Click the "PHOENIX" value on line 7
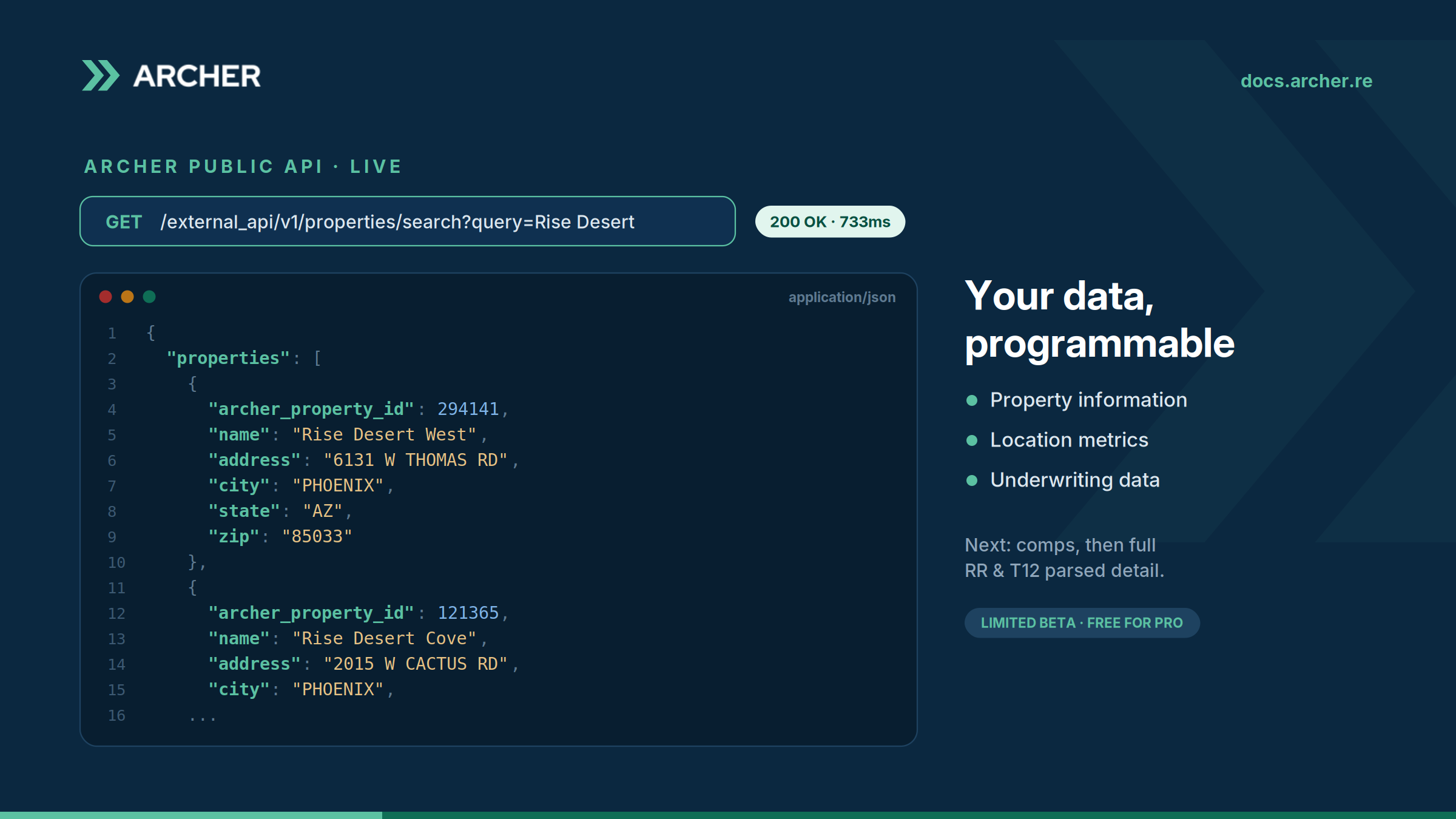 point(338,486)
